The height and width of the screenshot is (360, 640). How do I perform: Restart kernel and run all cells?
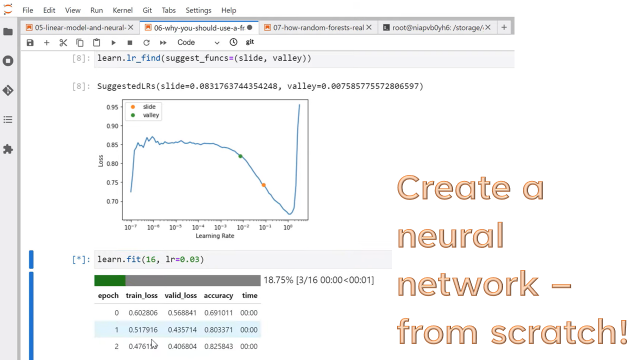[x=163, y=42]
